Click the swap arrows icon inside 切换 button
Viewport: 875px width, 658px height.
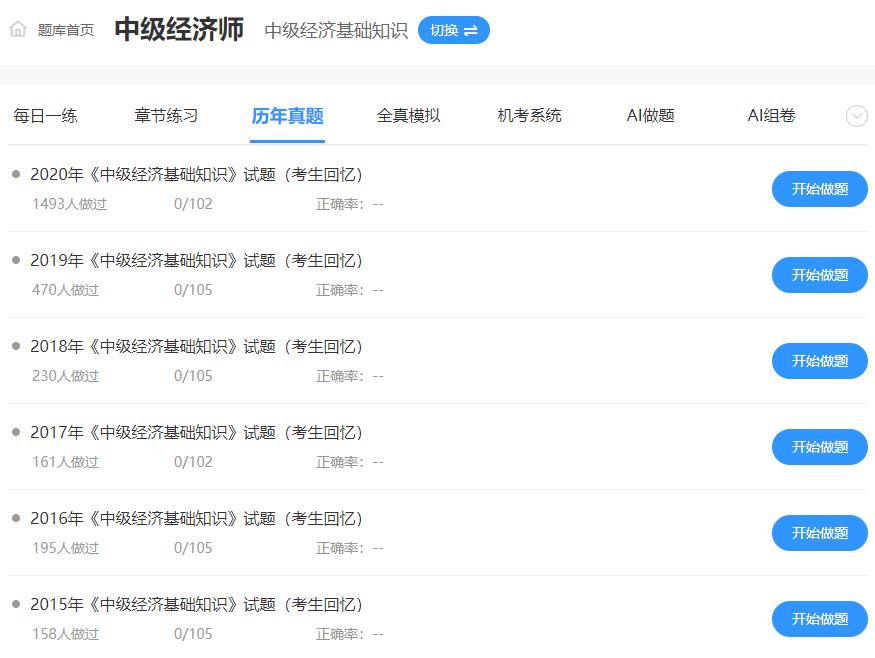470,30
